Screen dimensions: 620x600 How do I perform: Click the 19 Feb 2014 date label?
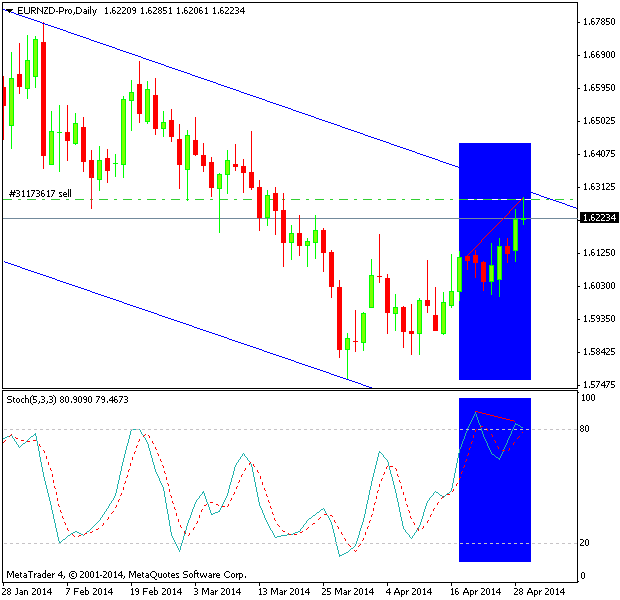point(156,592)
